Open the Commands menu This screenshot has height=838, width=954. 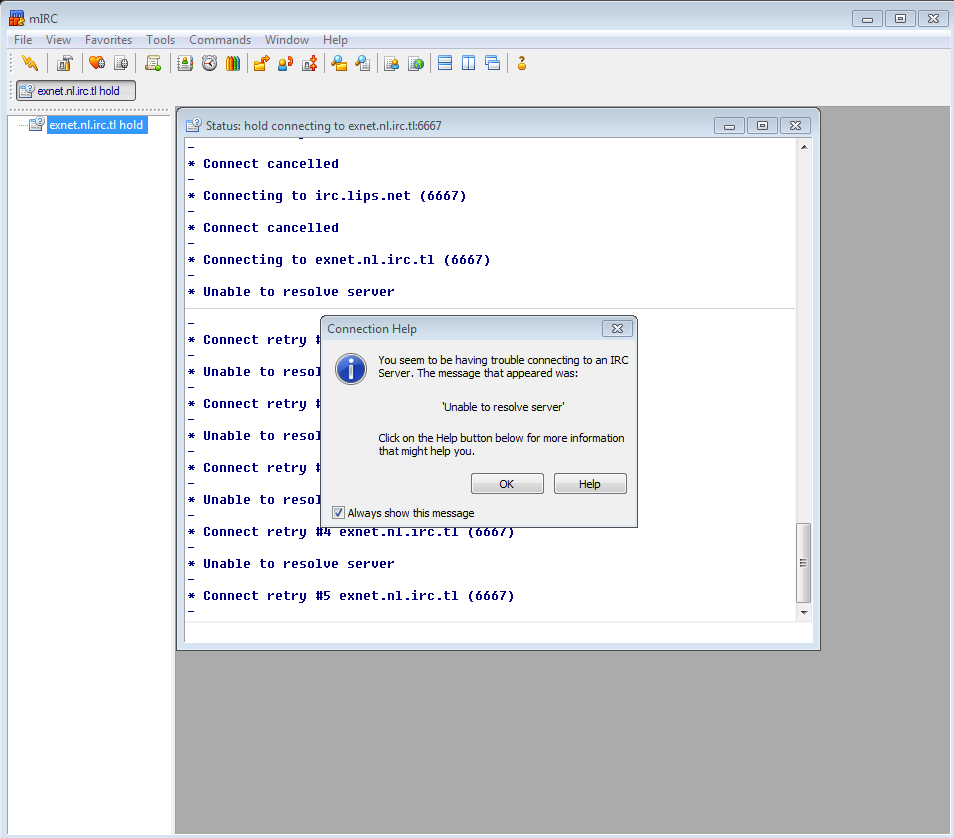pyautogui.click(x=220, y=40)
